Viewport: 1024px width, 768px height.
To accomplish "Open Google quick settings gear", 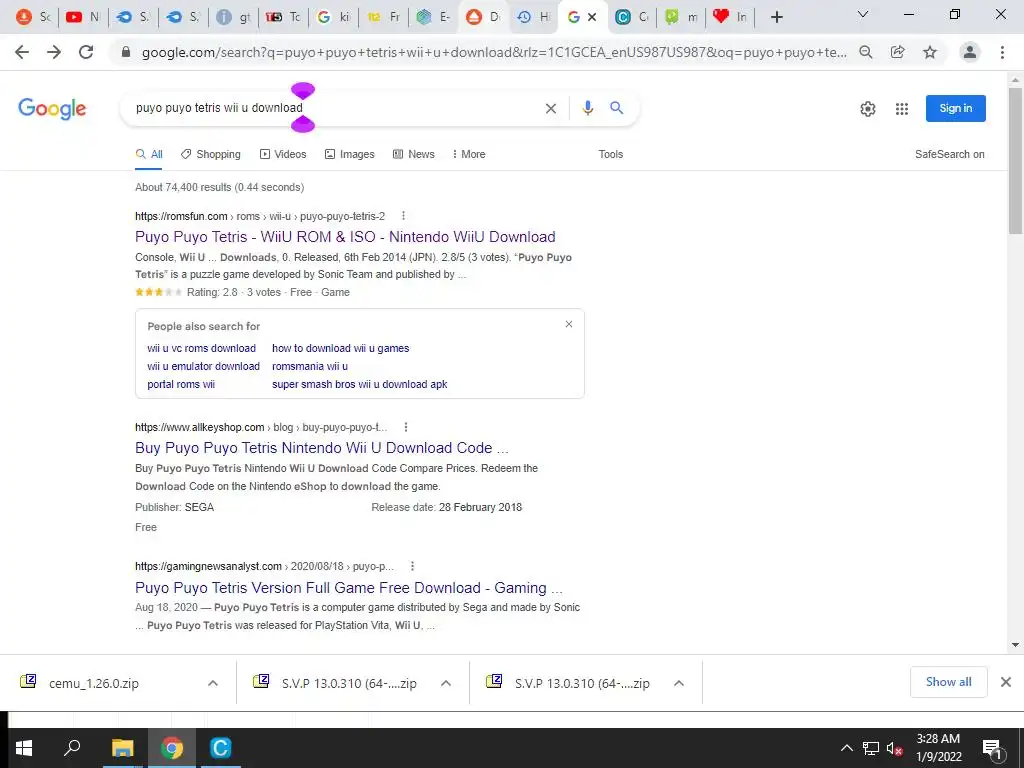I will coord(868,109).
